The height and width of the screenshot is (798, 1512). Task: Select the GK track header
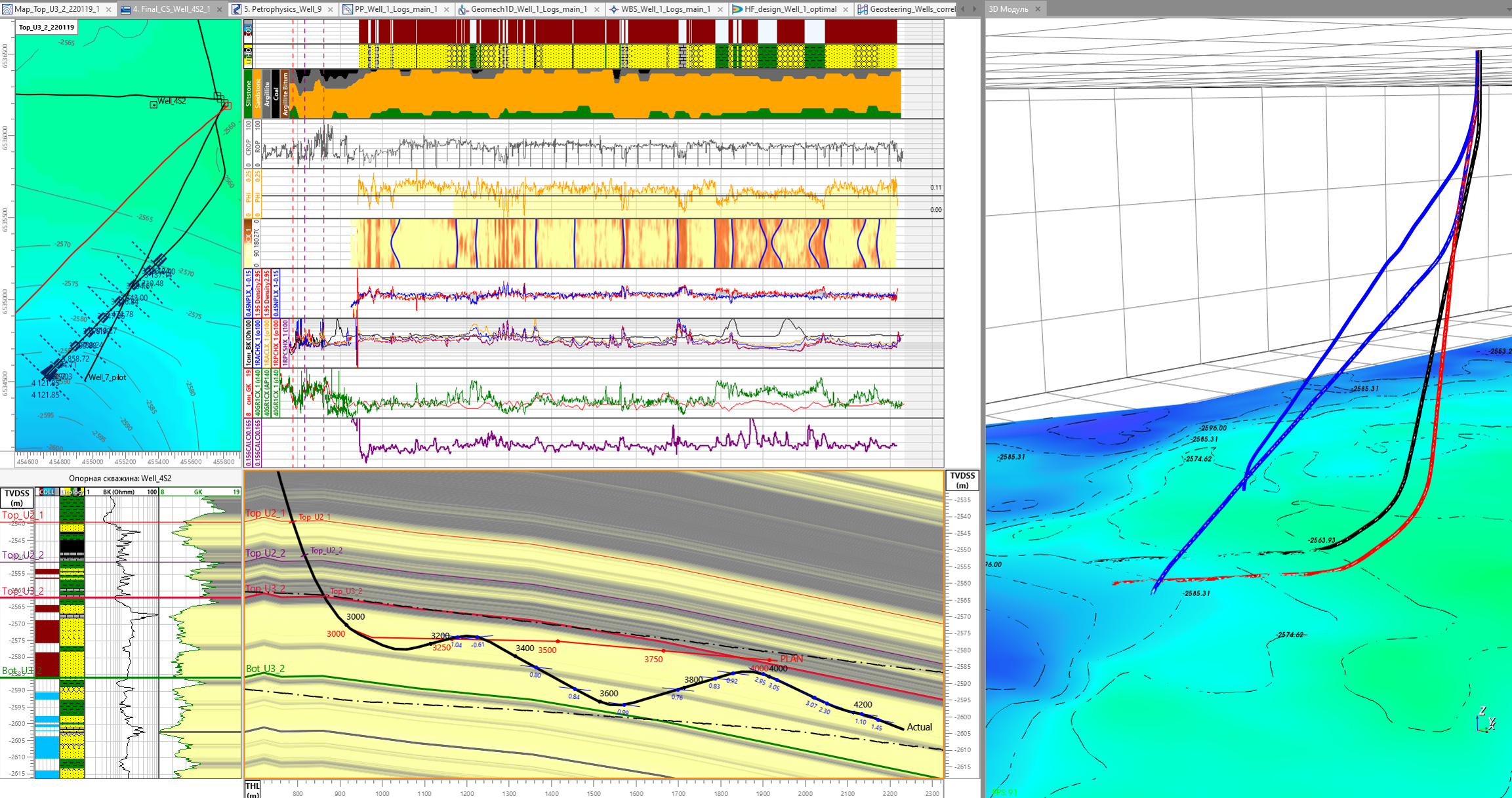click(198, 492)
